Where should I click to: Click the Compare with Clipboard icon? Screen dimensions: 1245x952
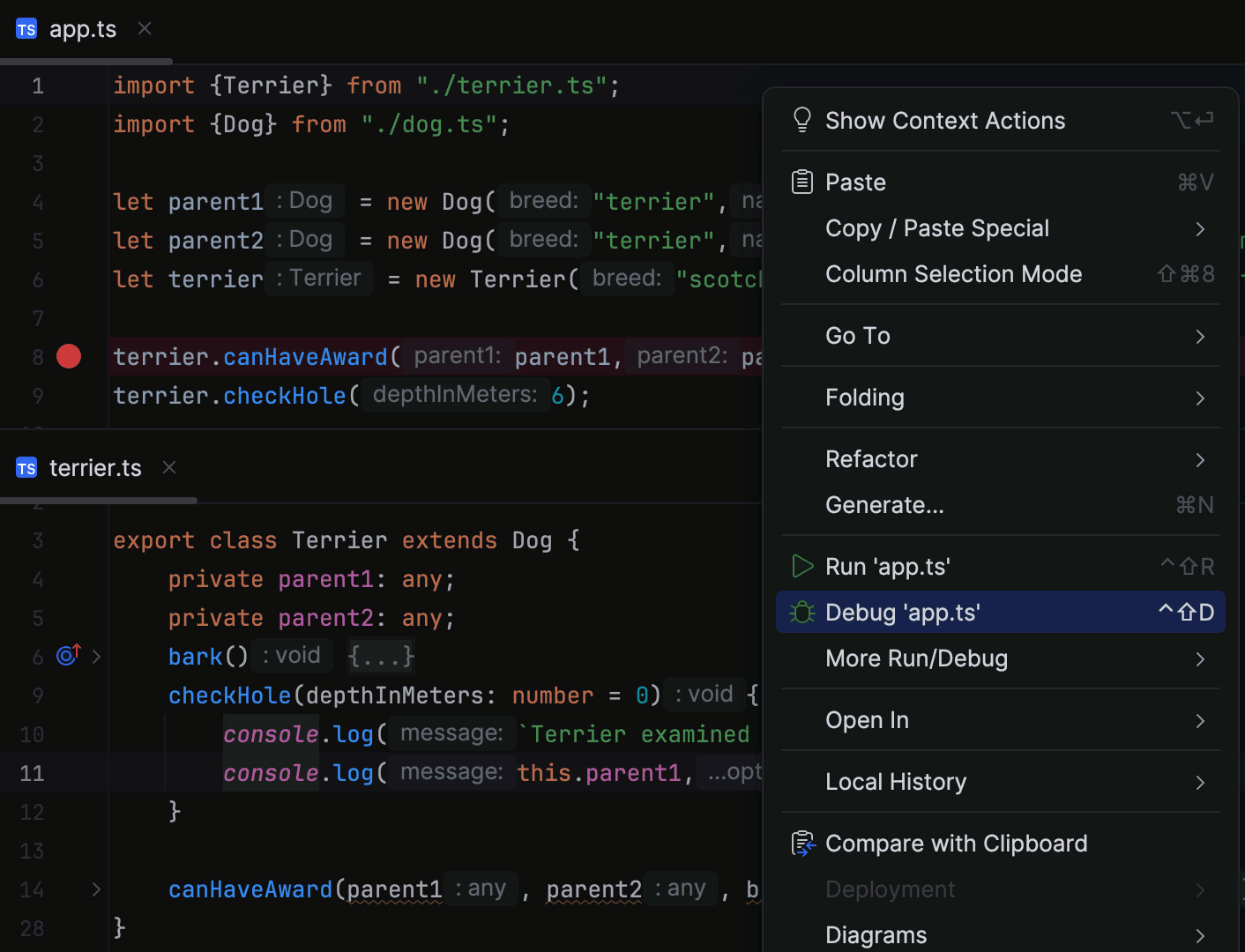(802, 843)
